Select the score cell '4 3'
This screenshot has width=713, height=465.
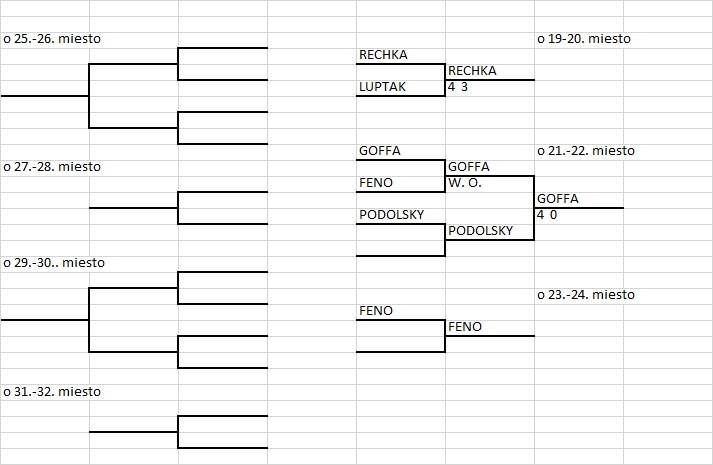tap(490, 87)
